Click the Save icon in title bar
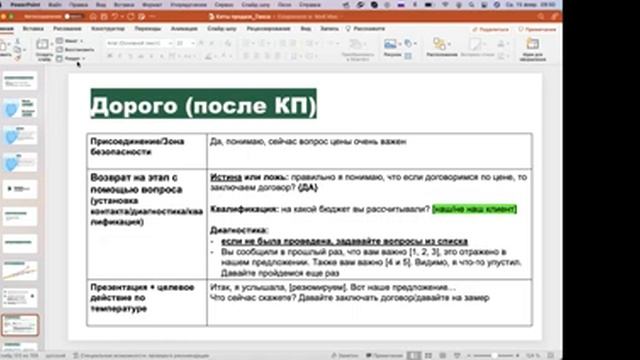The height and width of the screenshot is (360, 640). (x=104, y=17)
